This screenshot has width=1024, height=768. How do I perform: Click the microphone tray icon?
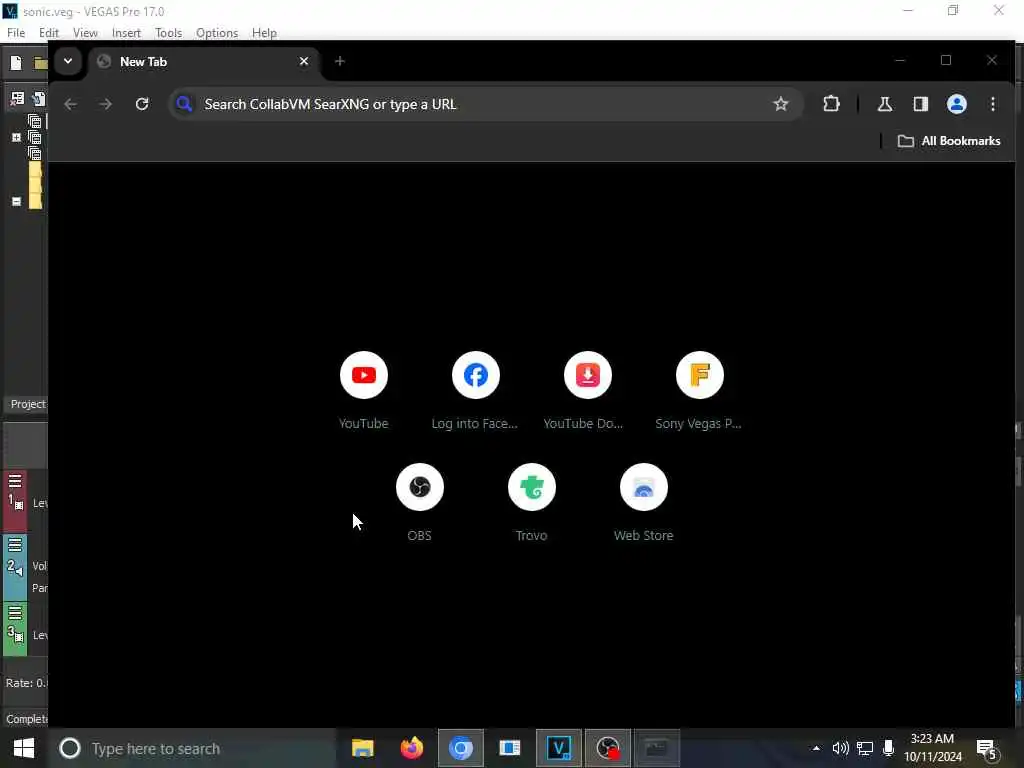point(888,748)
